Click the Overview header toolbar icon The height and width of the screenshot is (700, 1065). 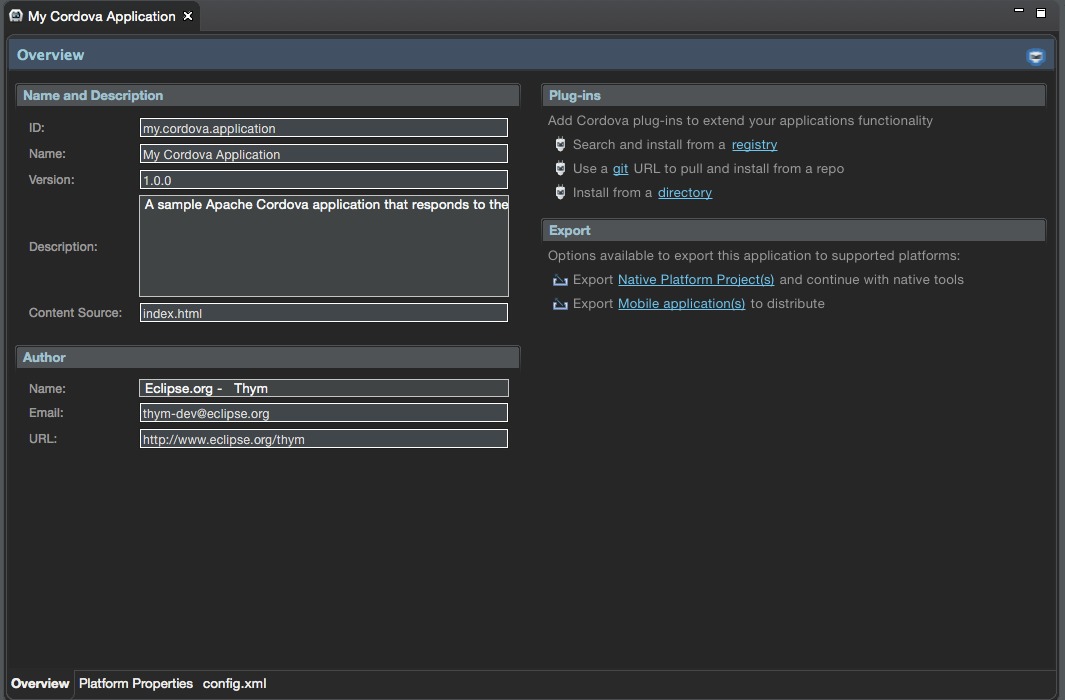1035,56
